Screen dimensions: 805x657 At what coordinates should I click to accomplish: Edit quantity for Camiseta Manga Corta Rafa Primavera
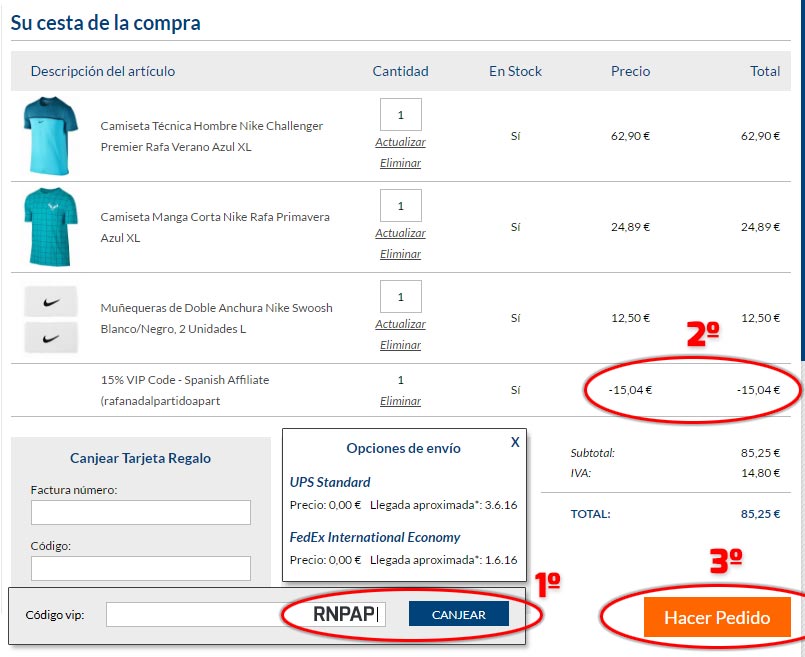[x=400, y=205]
